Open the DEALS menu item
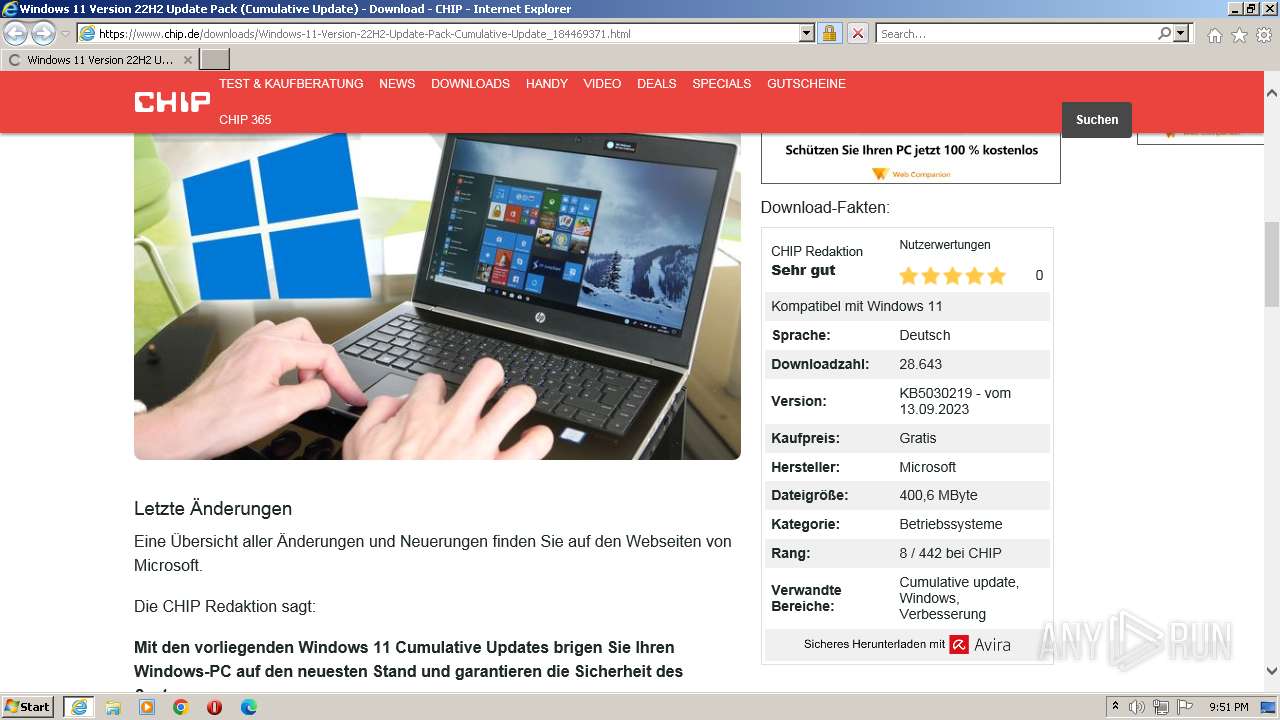1280x720 pixels. (657, 84)
